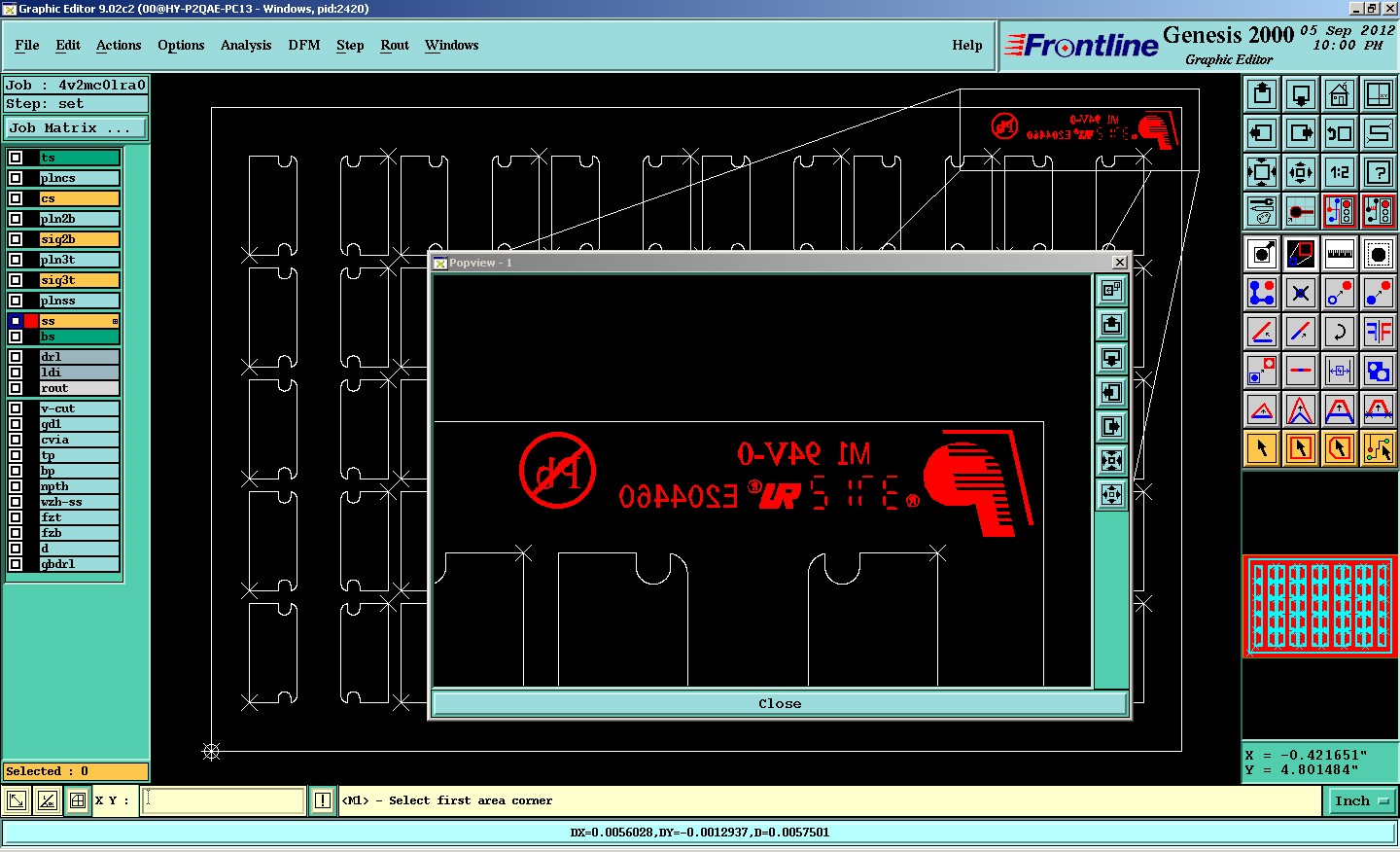This screenshot has width=1400, height=852.
Task: Toggle the ss layer checkbox
Action: point(16,321)
